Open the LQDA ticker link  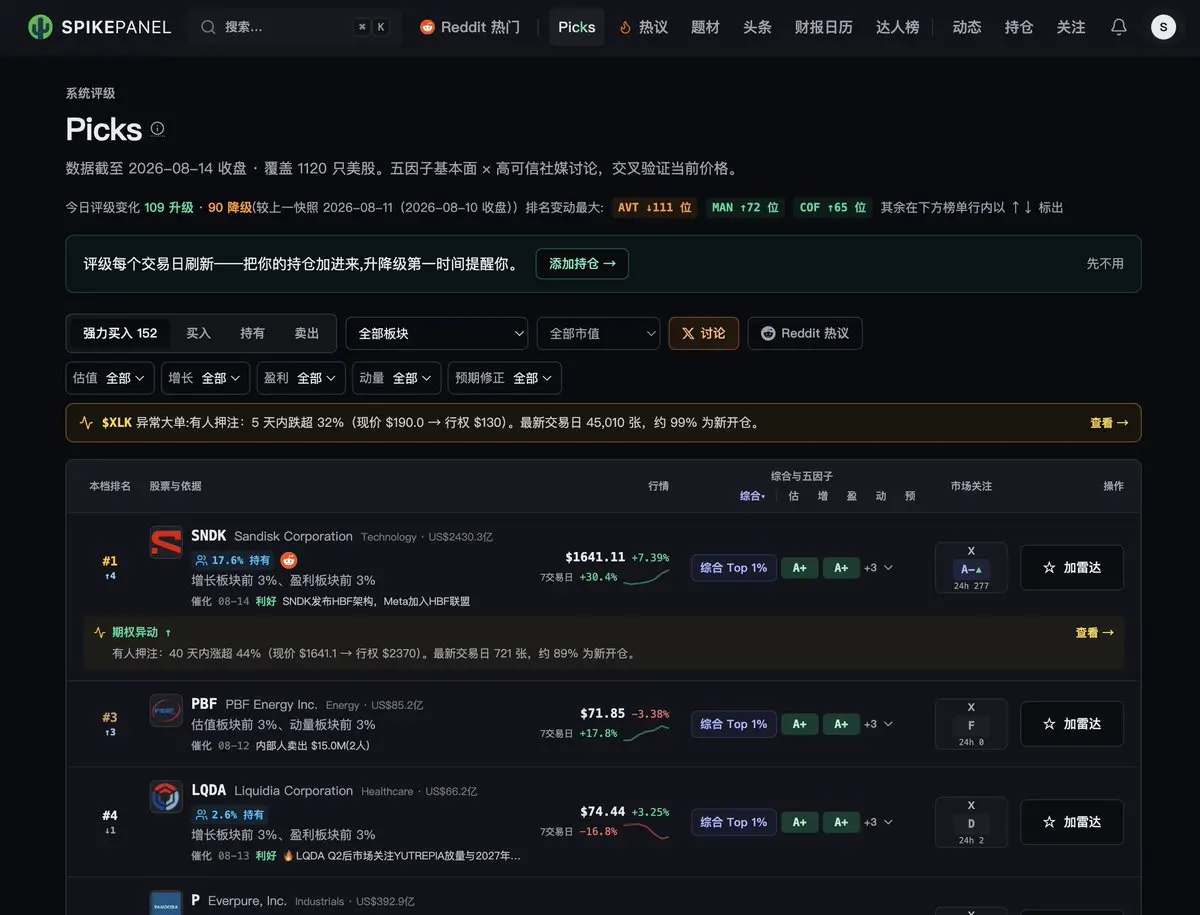[x=209, y=790]
